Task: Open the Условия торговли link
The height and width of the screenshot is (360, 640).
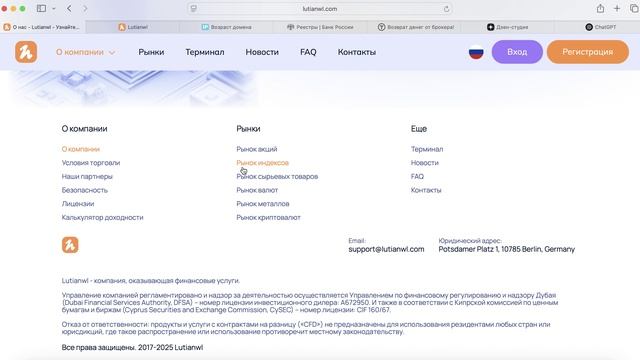Action: [x=91, y=162]
